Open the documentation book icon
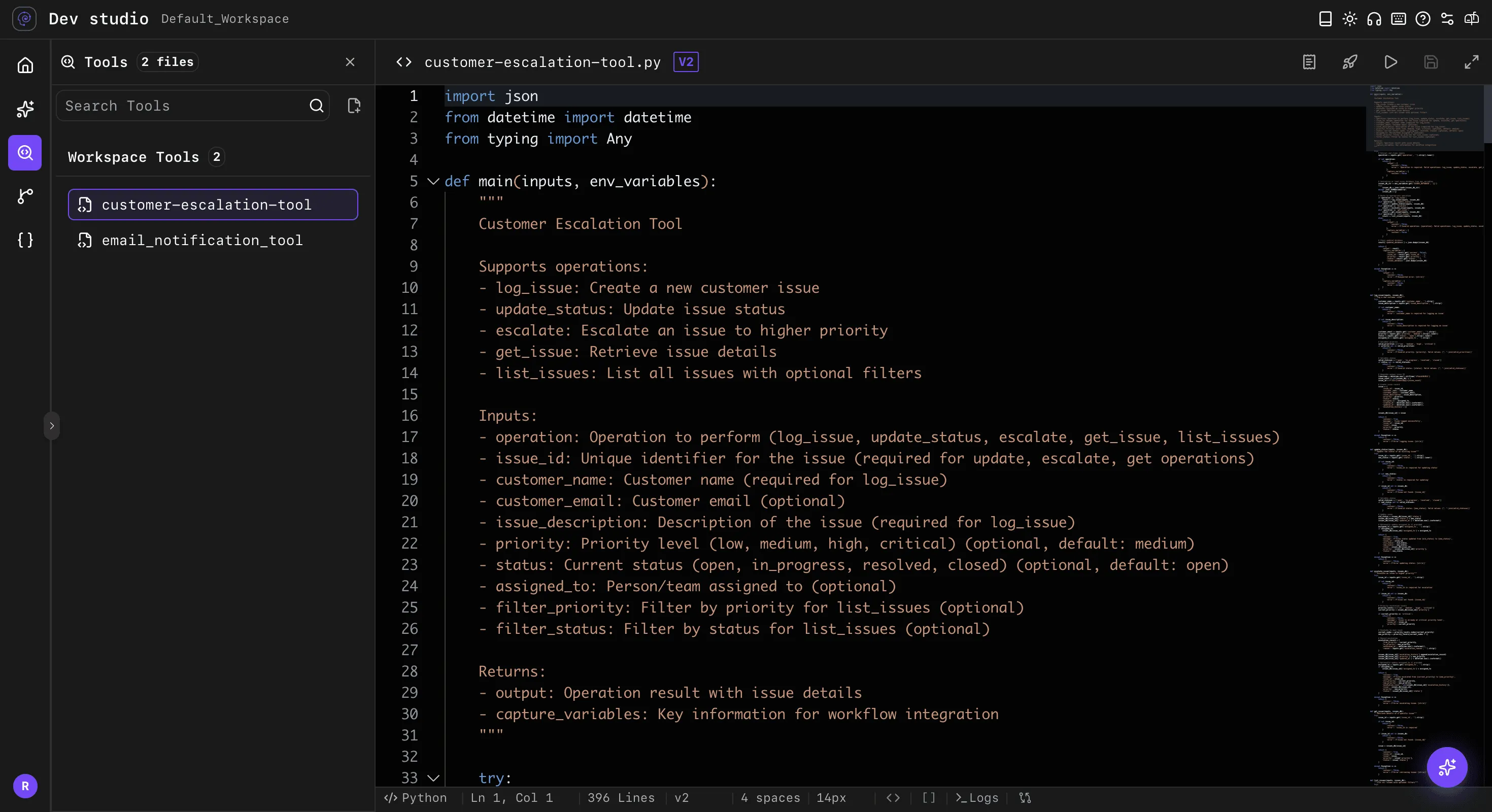 (x=1325, y=19)
